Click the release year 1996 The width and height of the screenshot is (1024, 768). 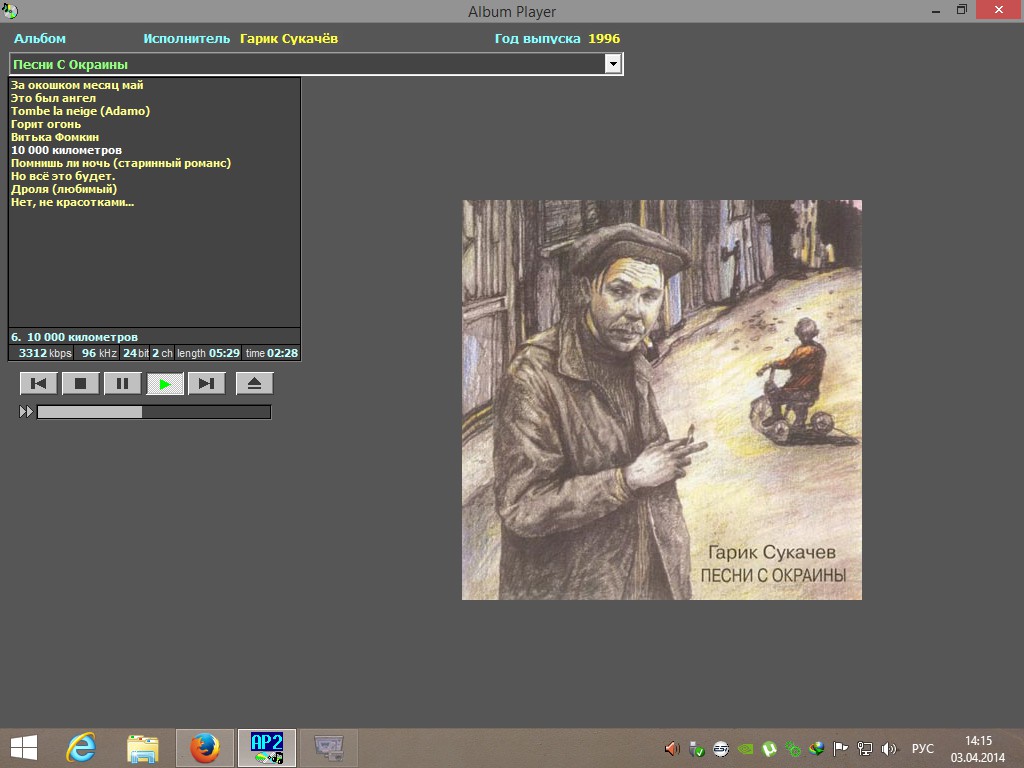click(604, 39)
